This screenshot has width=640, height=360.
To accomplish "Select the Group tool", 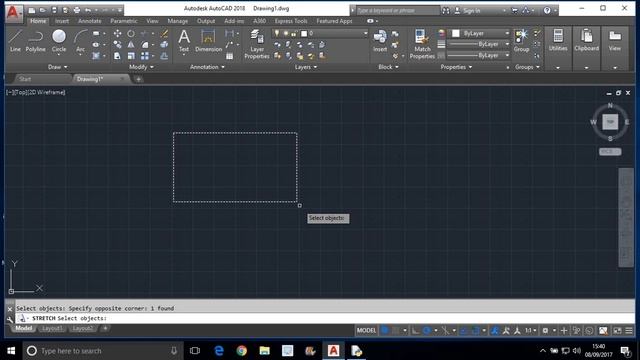I will point(521,41).
